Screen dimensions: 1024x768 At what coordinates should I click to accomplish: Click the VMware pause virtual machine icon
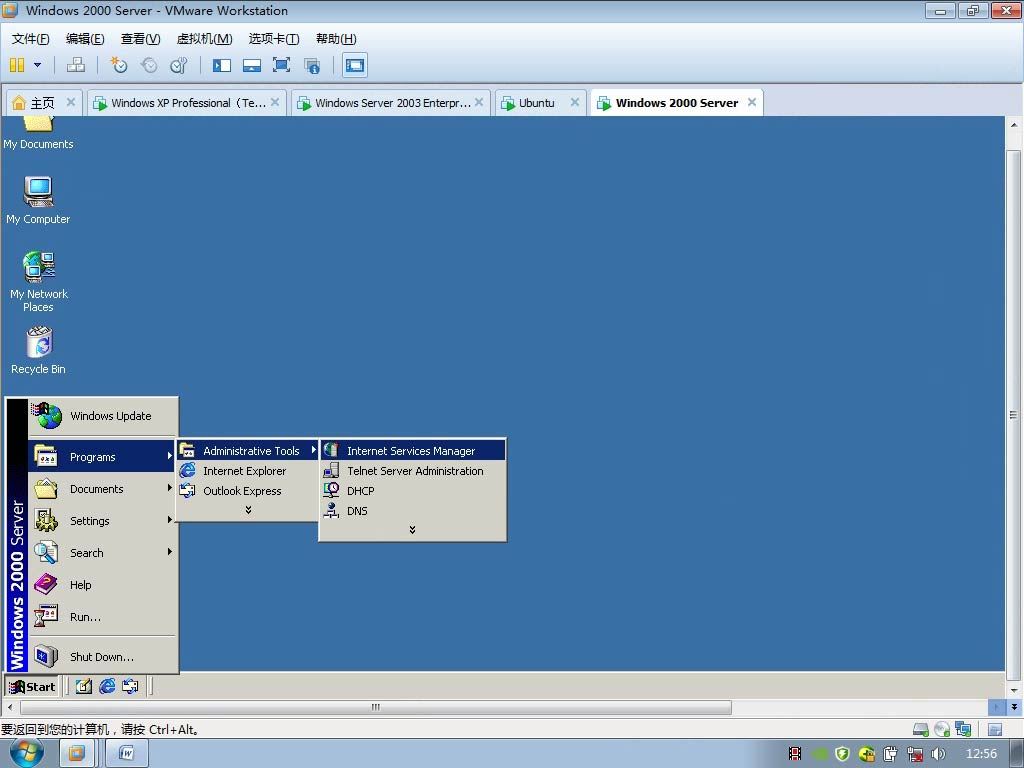pos(17,65)
